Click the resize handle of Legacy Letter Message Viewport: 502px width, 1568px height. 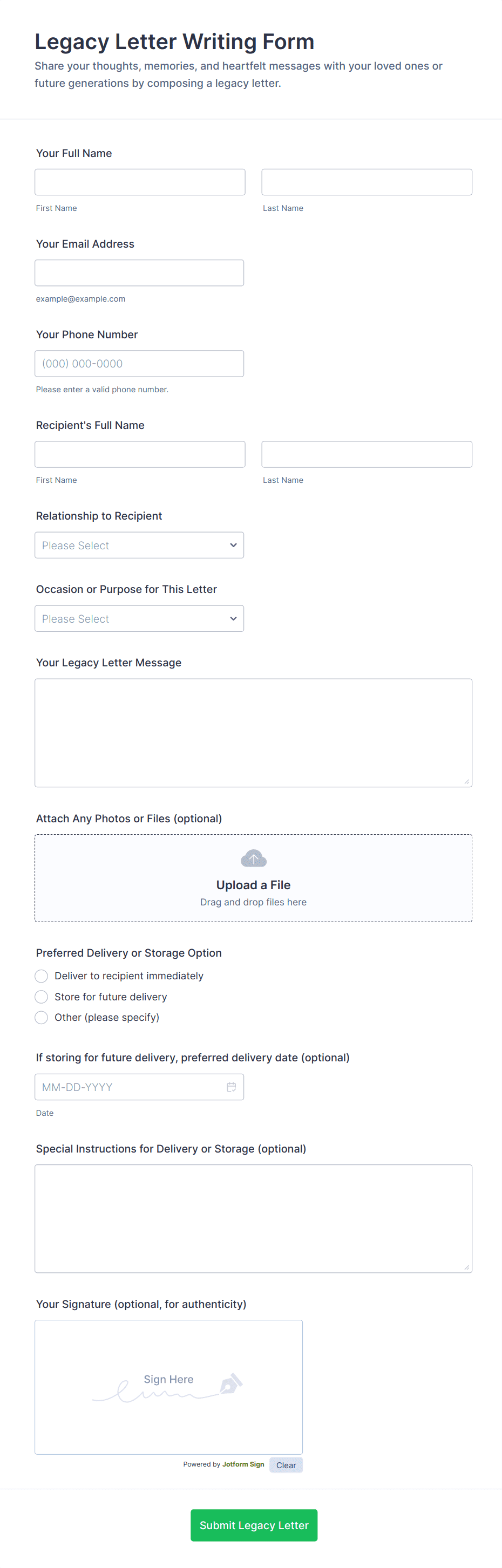point(467,781)
